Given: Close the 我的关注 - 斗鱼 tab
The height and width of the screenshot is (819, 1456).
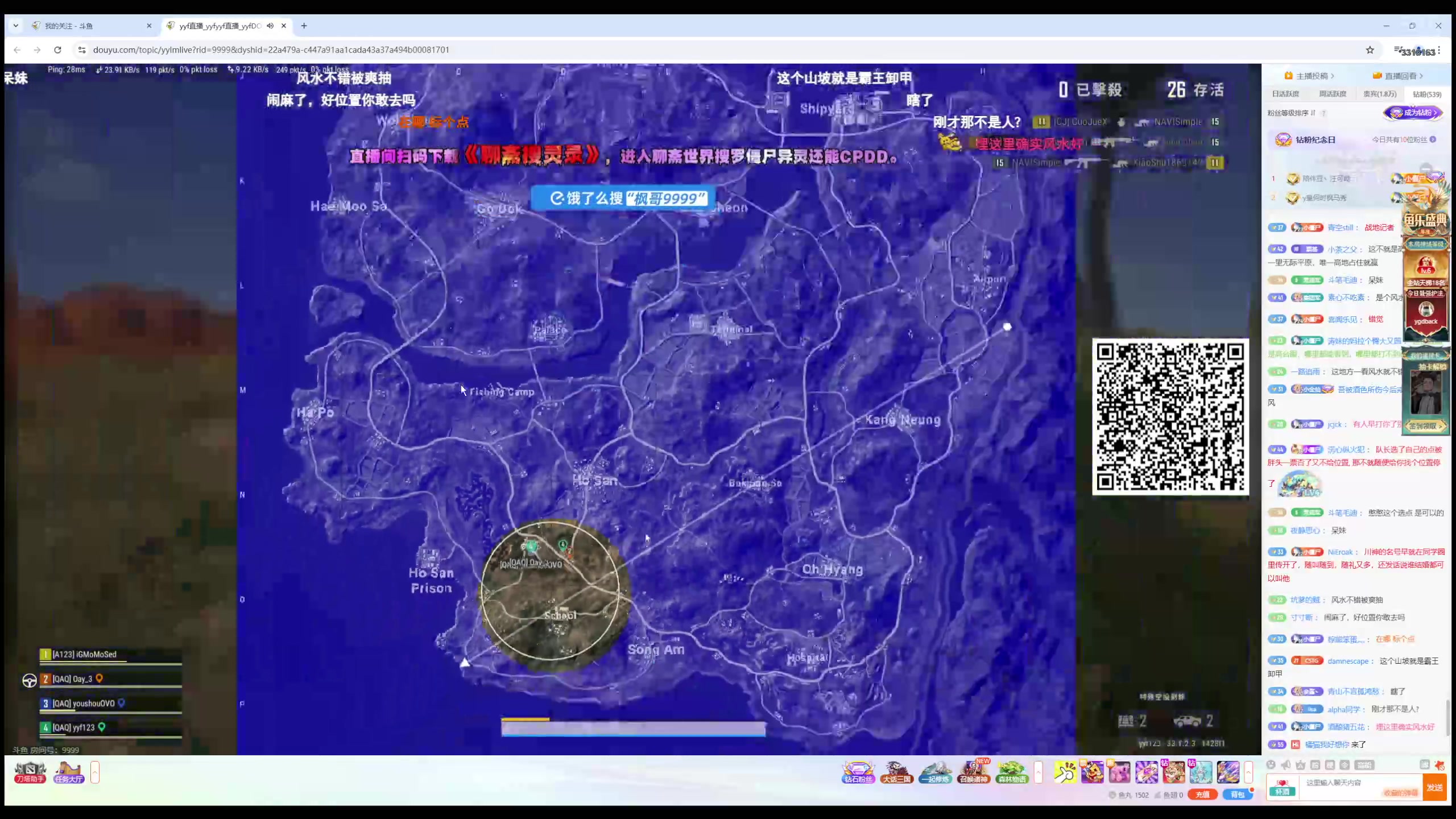Looking at the screenshot, I should coord(149,26).
